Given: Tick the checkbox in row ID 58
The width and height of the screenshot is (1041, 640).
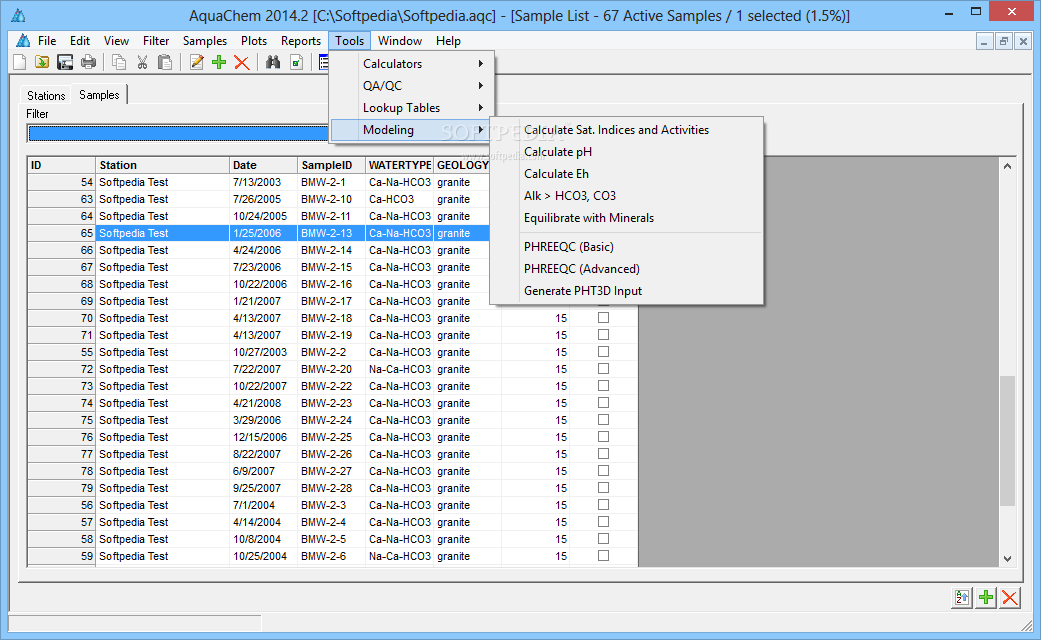Looking at the screenshot, I should coord(603,538).
